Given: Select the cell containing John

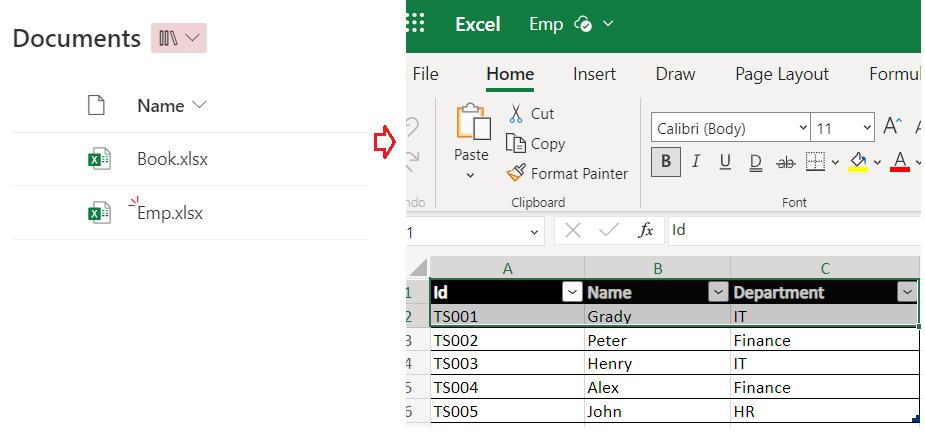Looking at the screenshot, I should pos(658,411).
